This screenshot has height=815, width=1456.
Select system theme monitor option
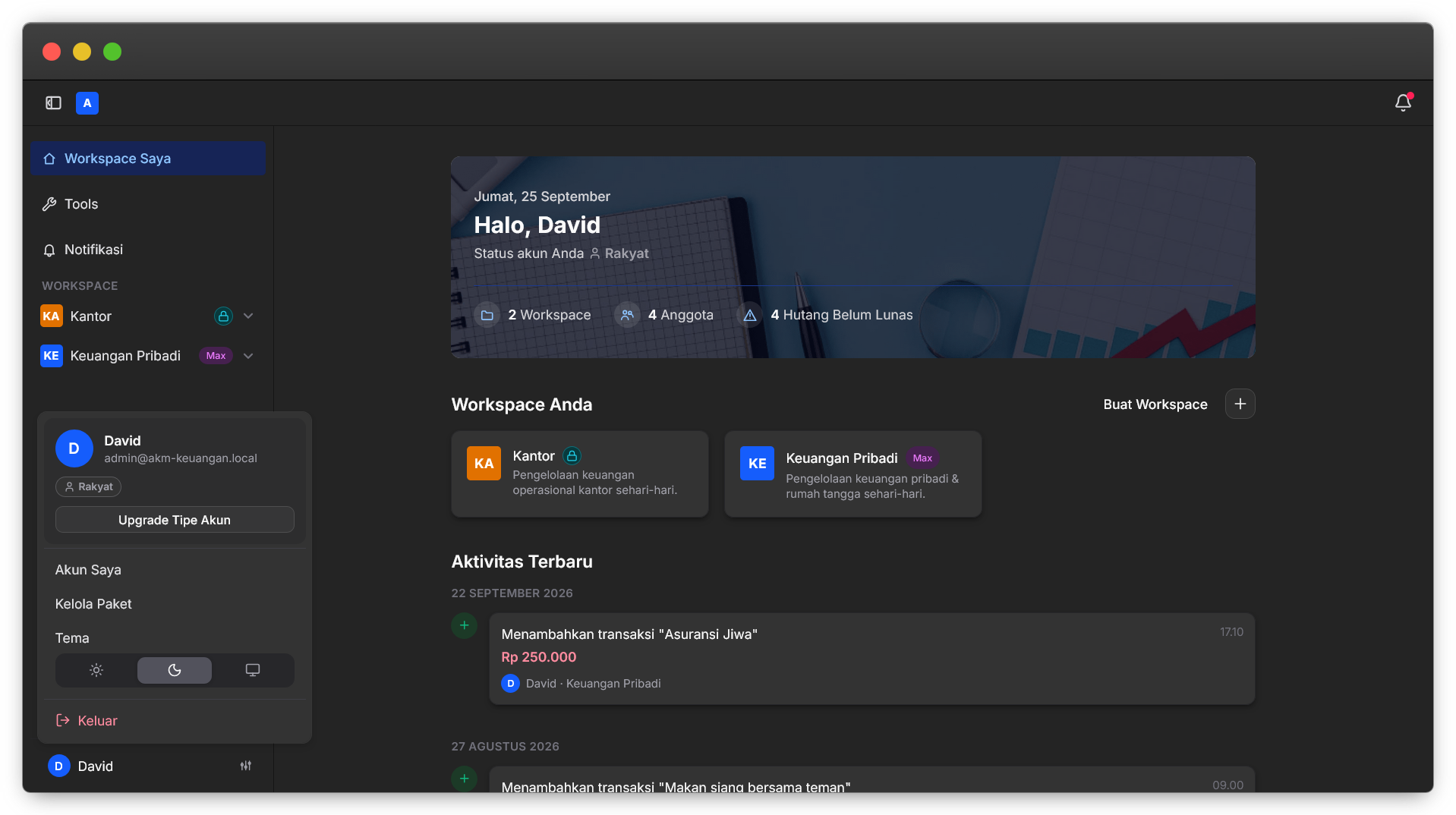point(253,670)
